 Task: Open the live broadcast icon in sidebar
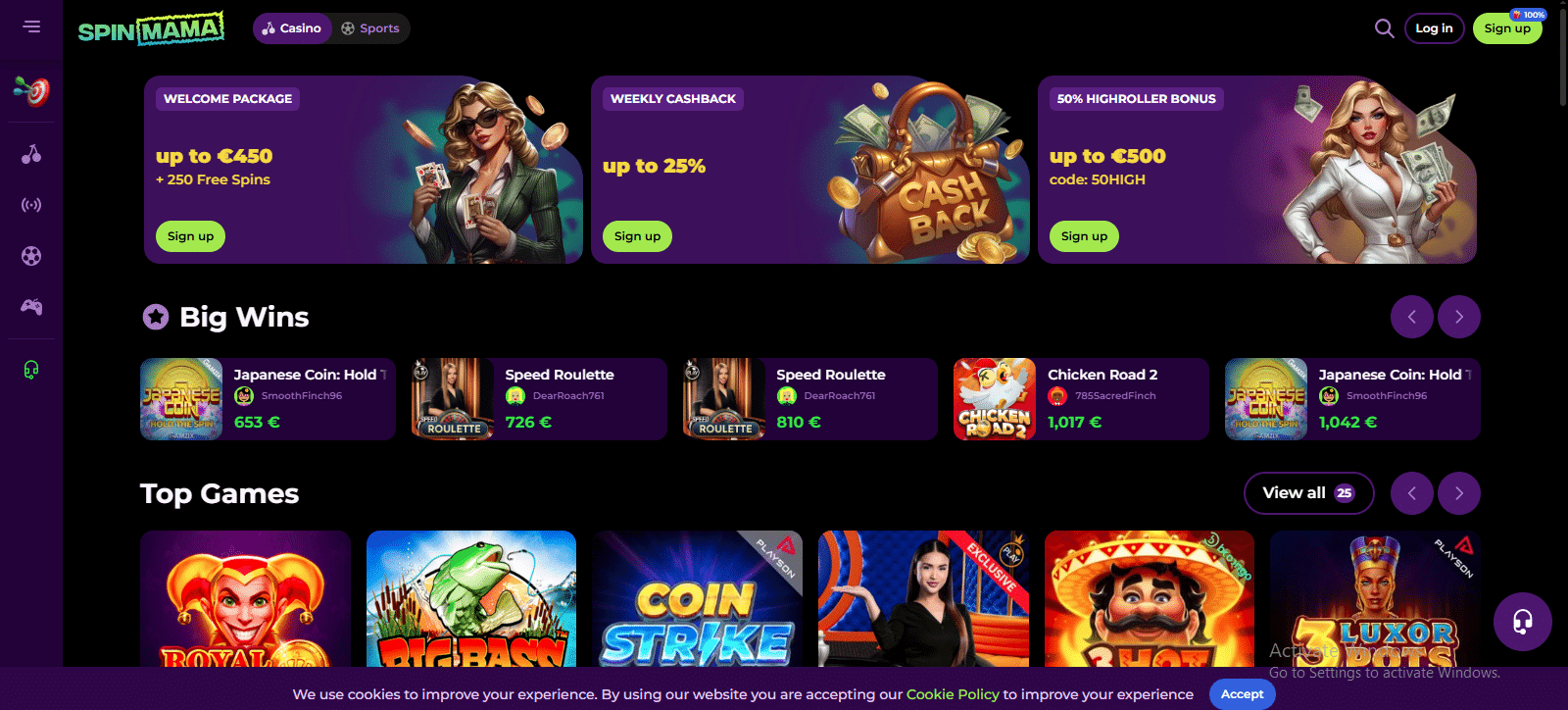[31, 205]
